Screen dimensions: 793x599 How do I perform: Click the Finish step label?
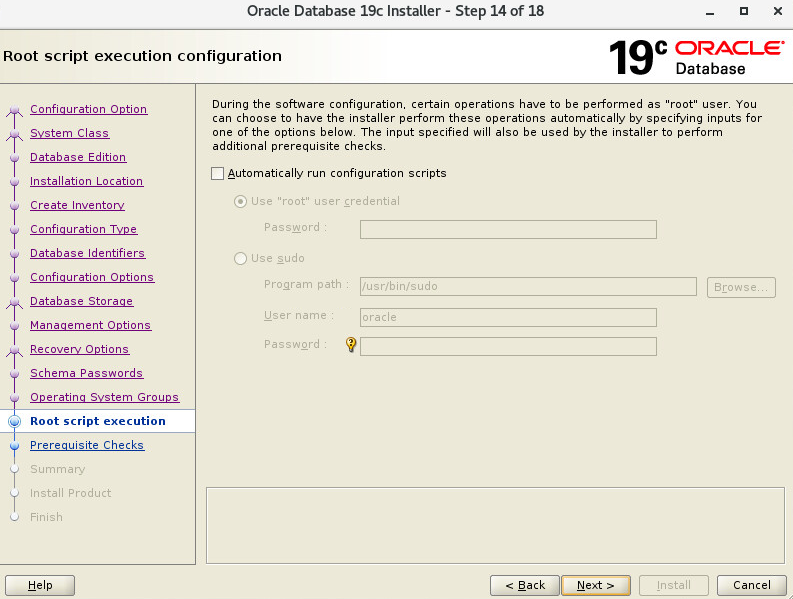(x=46, y=517)
